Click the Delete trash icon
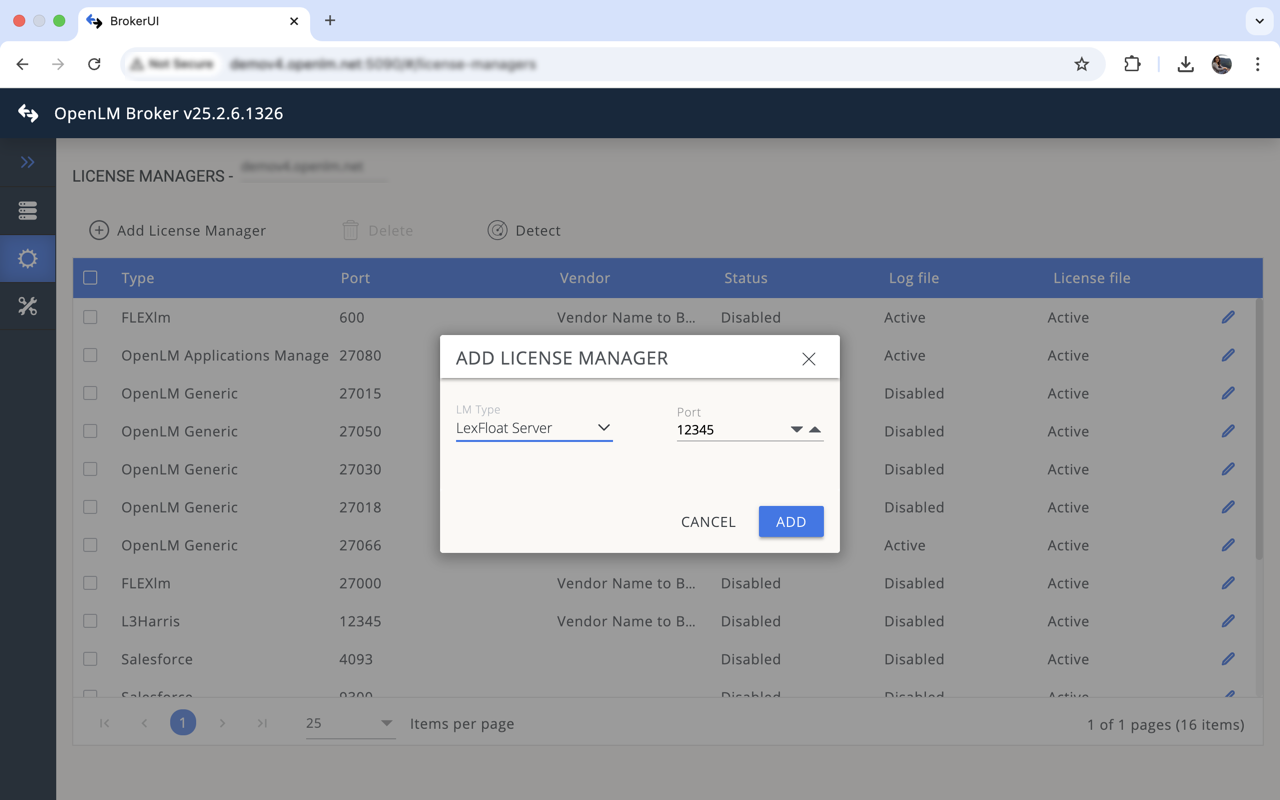The height and width of the screenshot is (800, 1280). [x=351, y=230]
